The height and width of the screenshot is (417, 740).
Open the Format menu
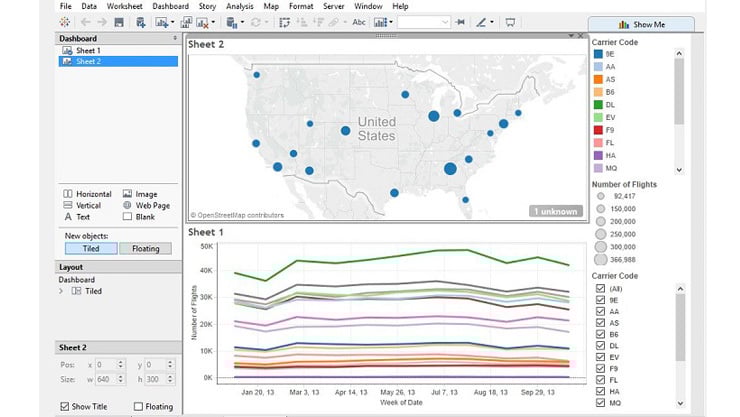point(301,6)
